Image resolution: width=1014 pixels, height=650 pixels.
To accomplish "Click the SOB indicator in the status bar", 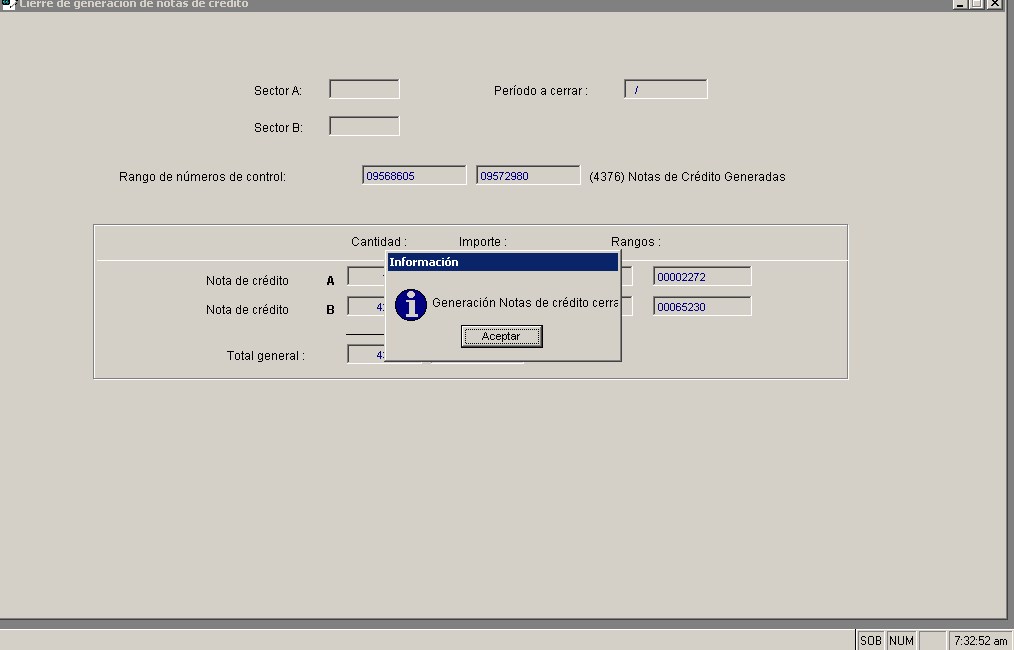I will pos(870,641).
